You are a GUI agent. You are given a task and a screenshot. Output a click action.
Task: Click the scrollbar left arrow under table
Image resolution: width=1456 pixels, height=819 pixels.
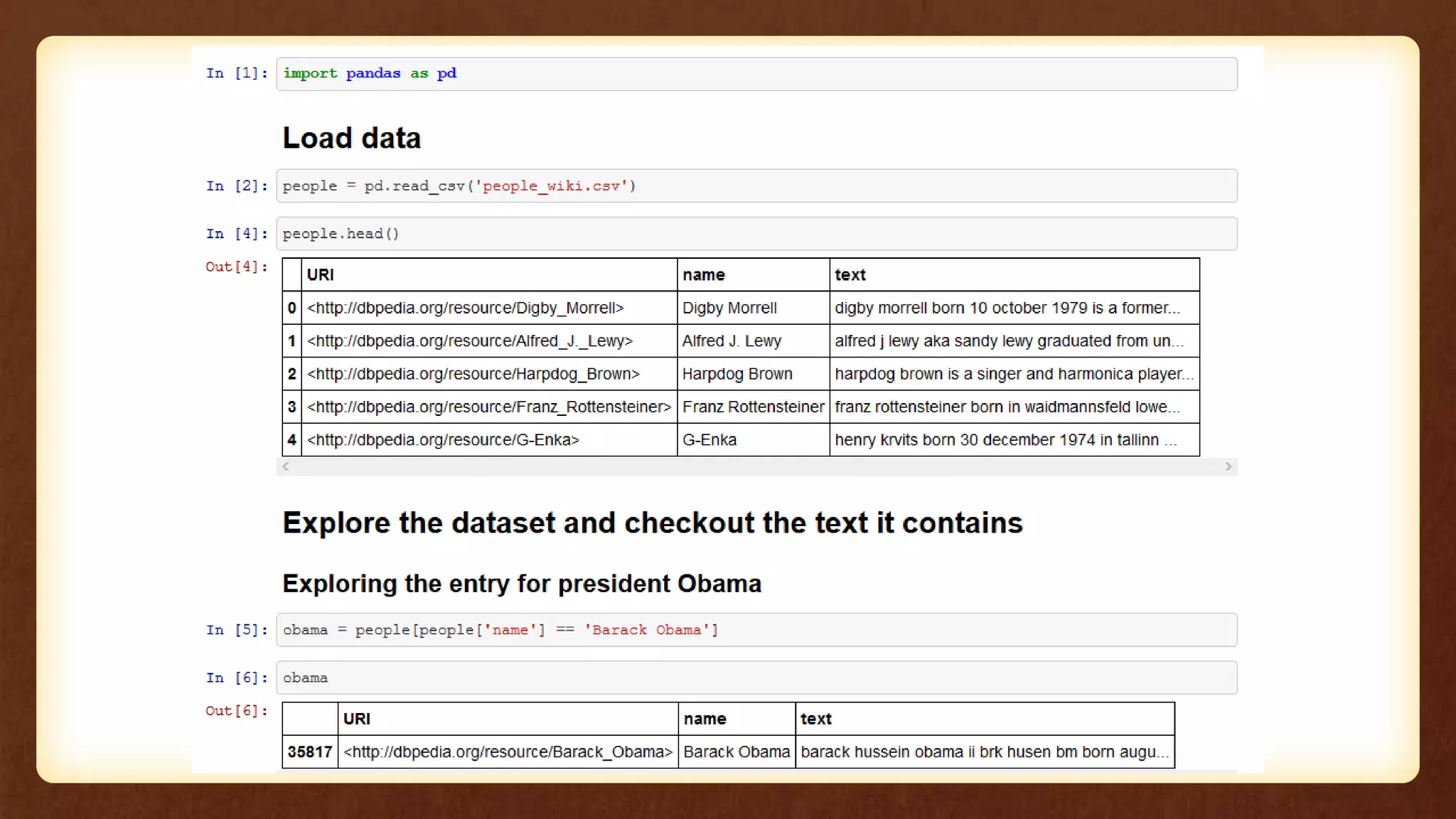point(286,466)
